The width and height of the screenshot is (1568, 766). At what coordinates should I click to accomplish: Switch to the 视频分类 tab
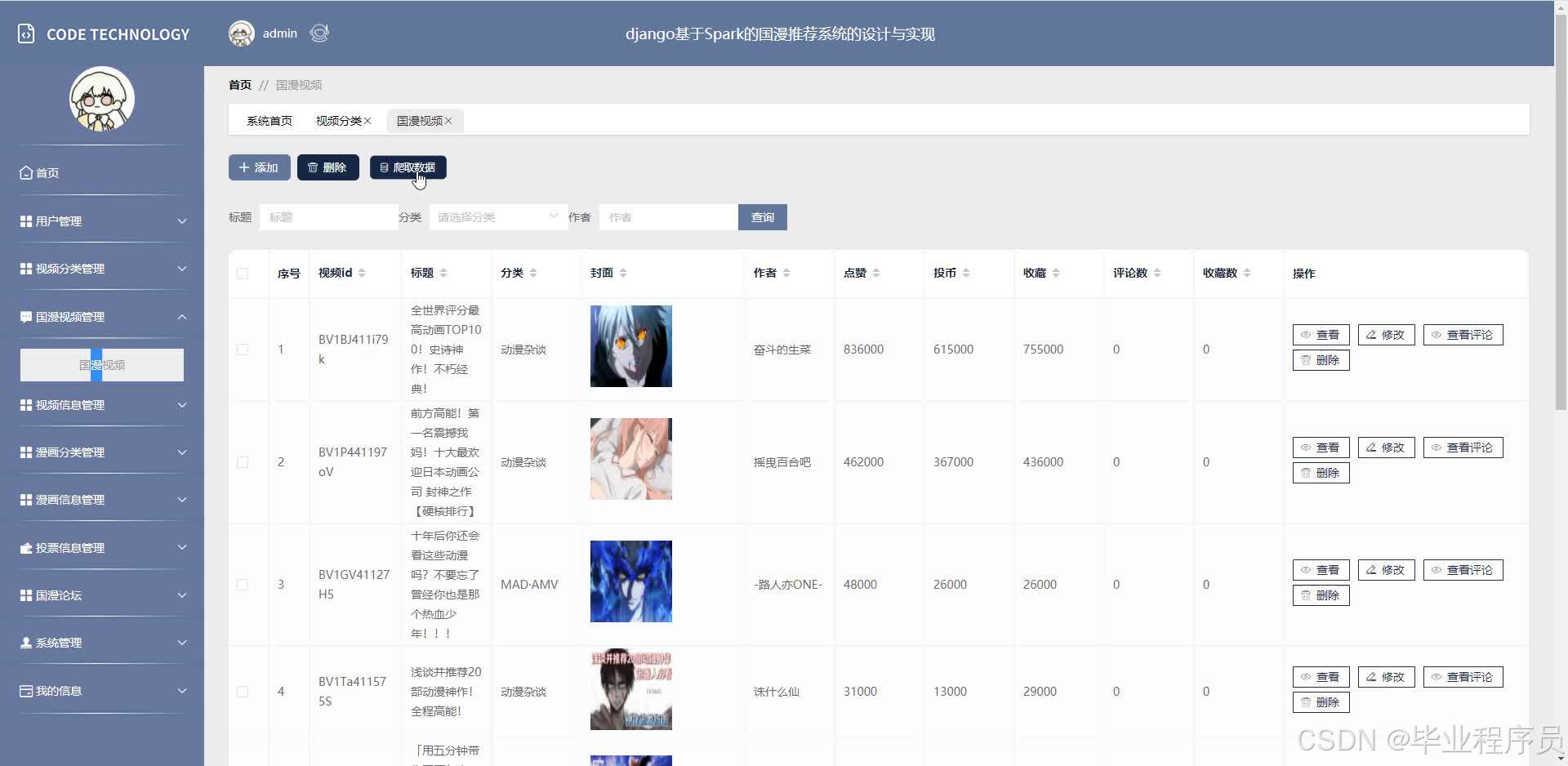click(338, 121)
